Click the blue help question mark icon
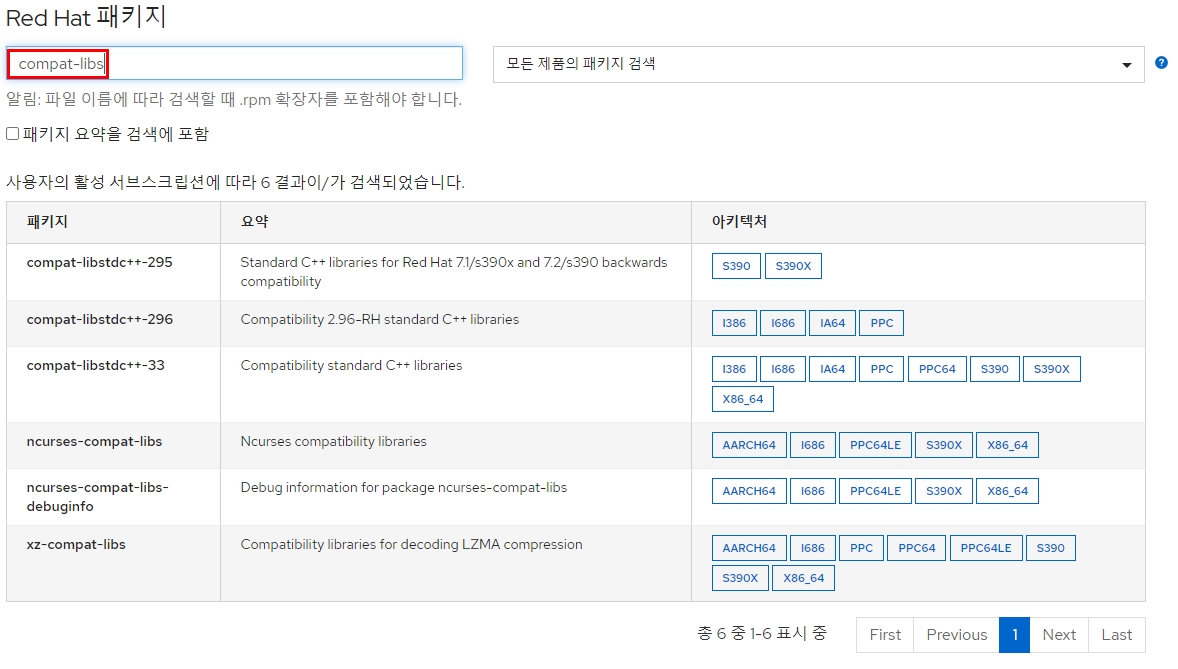 1161,63
